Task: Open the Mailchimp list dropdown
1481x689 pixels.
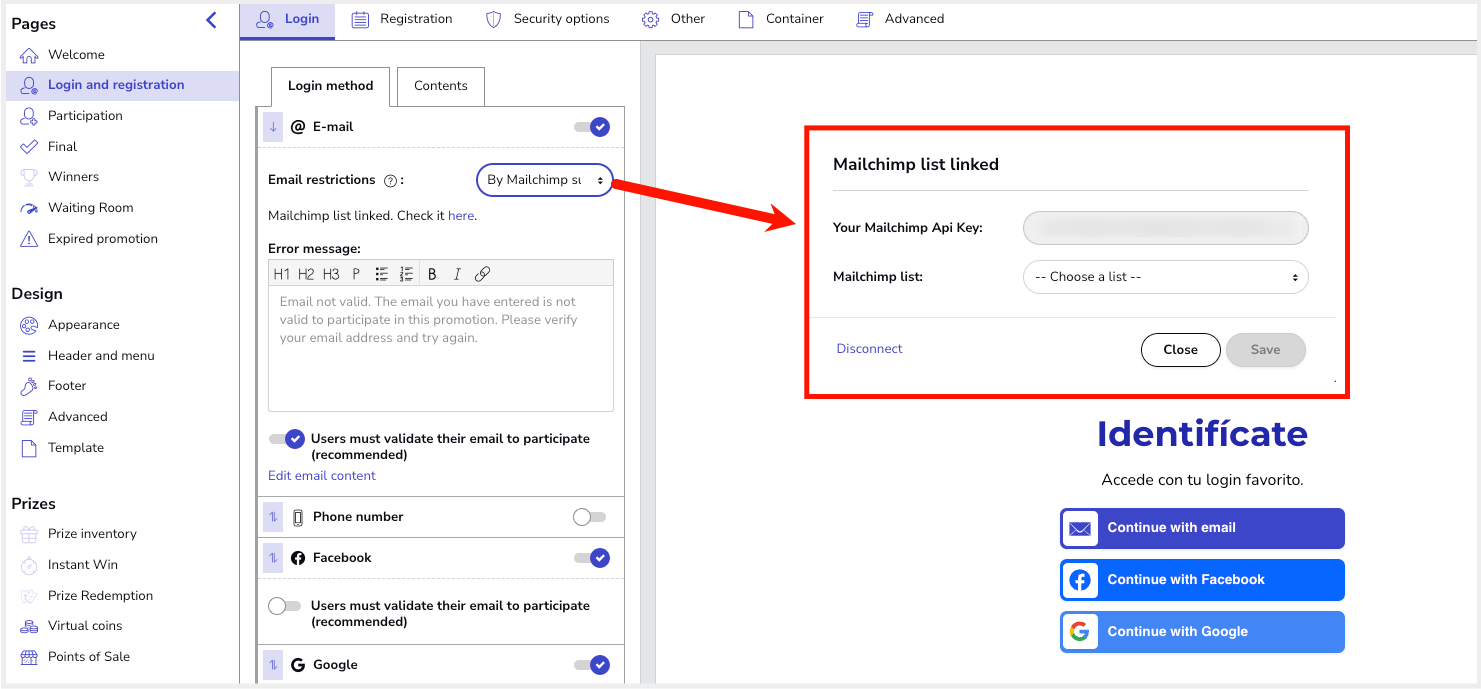Action: tap(1165, 277)
